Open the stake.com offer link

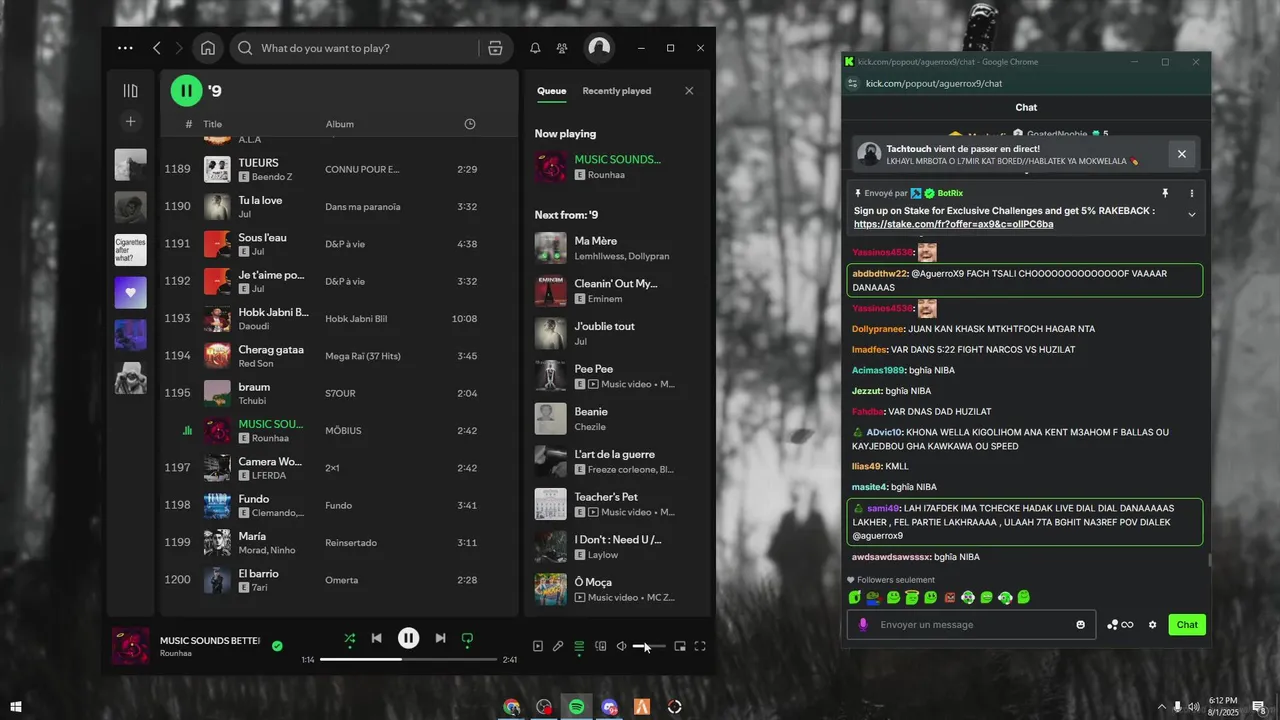(x=953, y=224)
